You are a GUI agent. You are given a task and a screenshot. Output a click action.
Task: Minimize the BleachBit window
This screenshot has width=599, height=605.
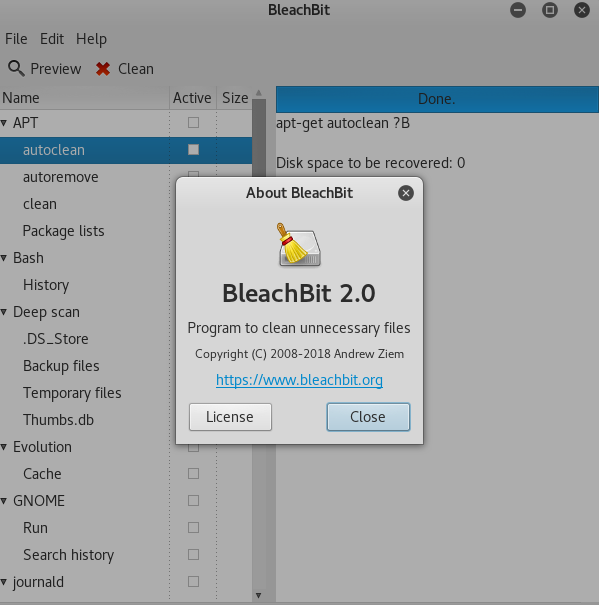[x=518, y=10]
